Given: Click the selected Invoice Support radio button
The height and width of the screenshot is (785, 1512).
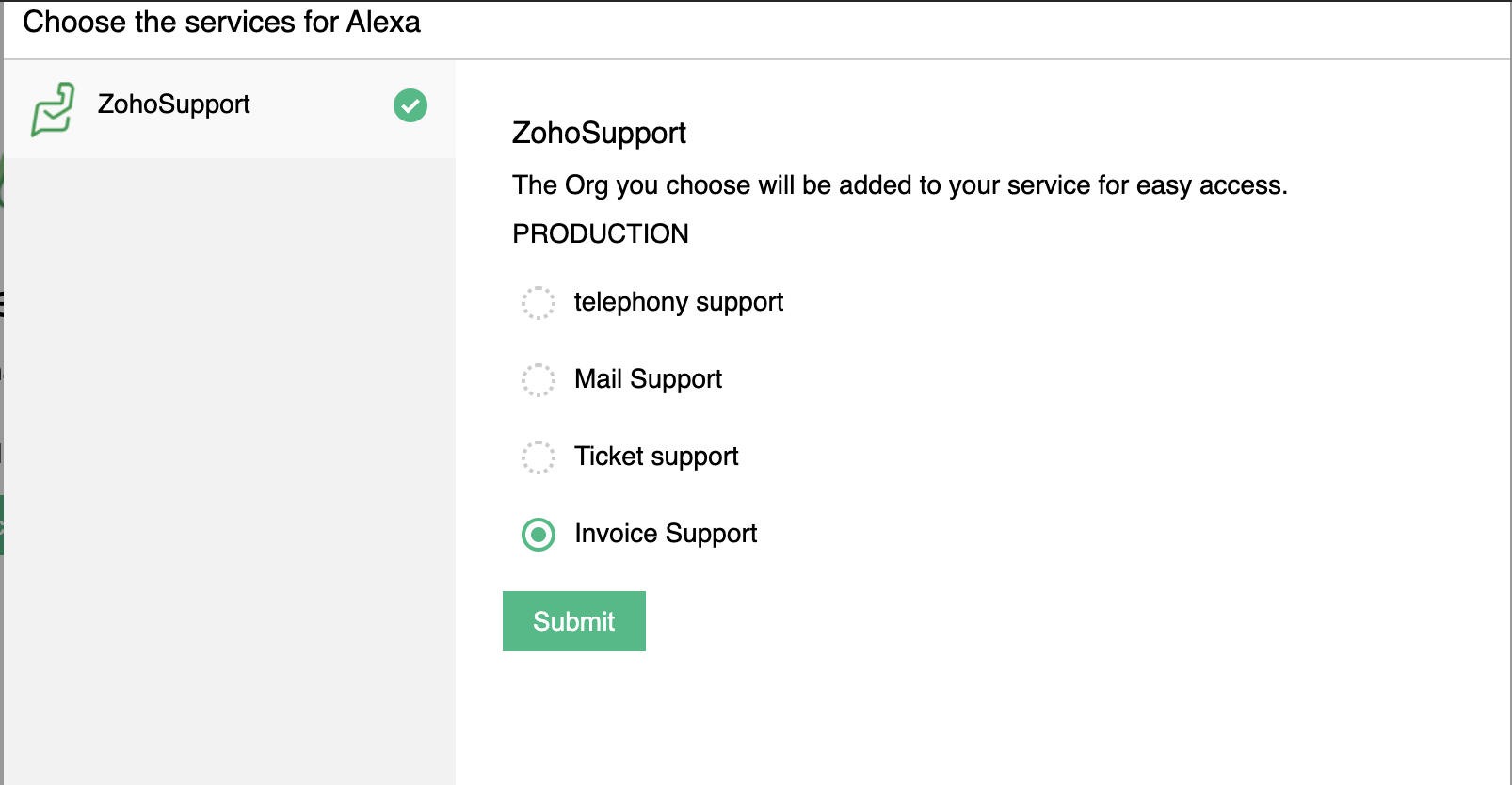Looking at the screenshot, I should [x=539, y=535].
